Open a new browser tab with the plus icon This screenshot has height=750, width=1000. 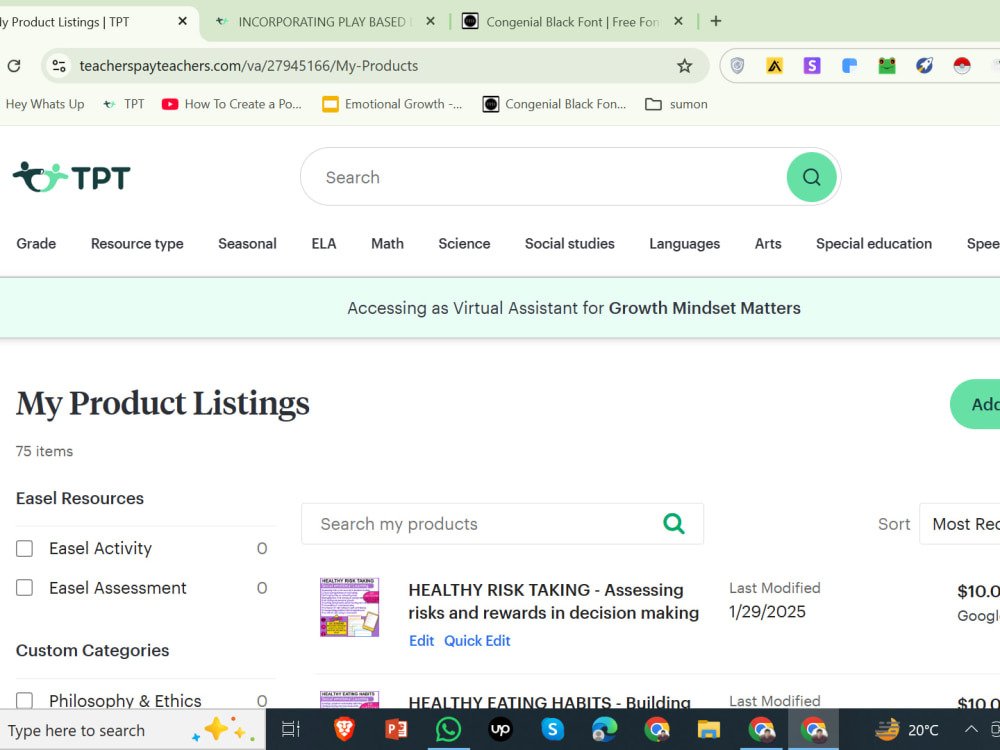tap(716, 21)
